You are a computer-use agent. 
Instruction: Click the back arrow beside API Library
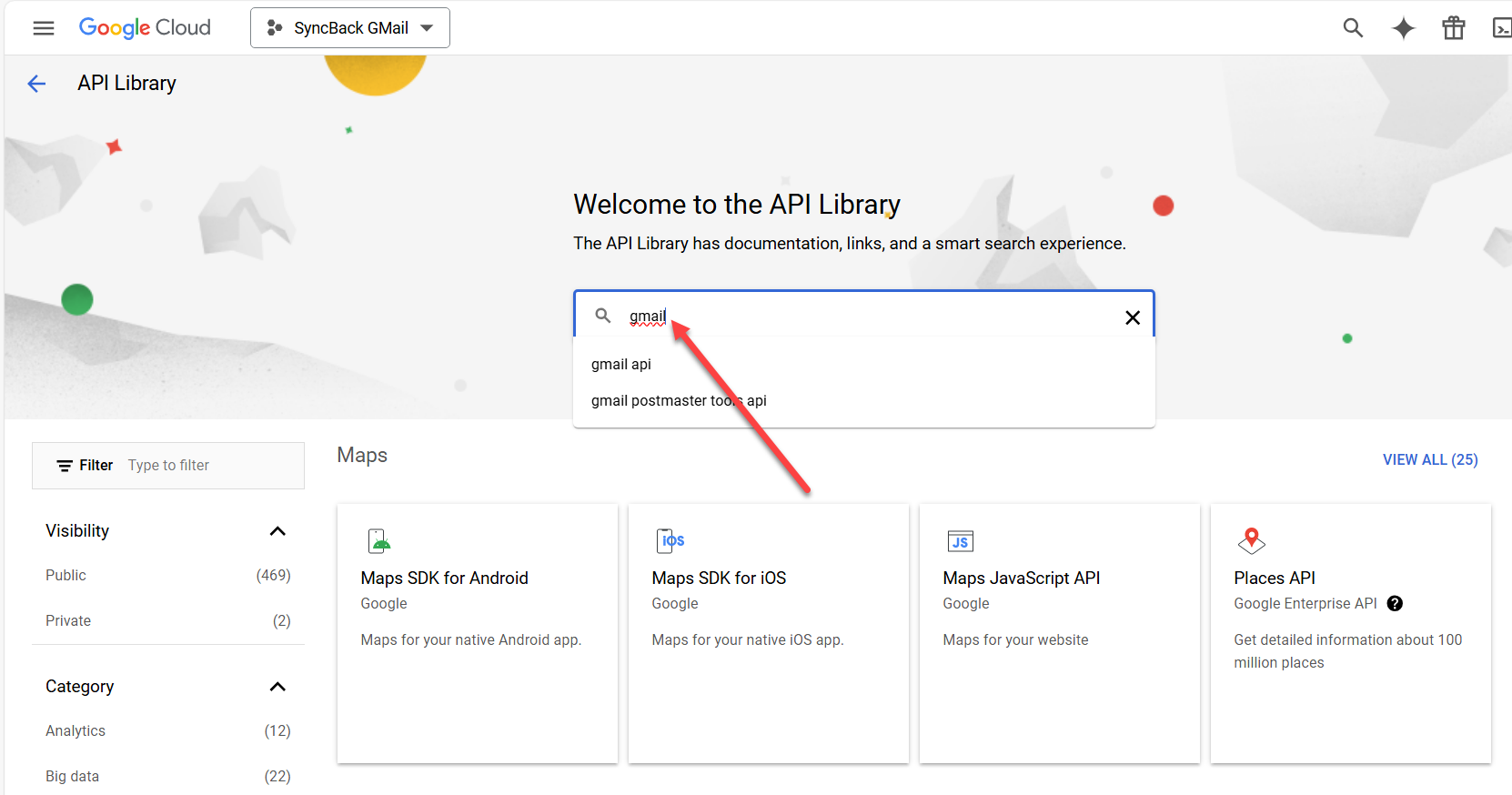36,84
